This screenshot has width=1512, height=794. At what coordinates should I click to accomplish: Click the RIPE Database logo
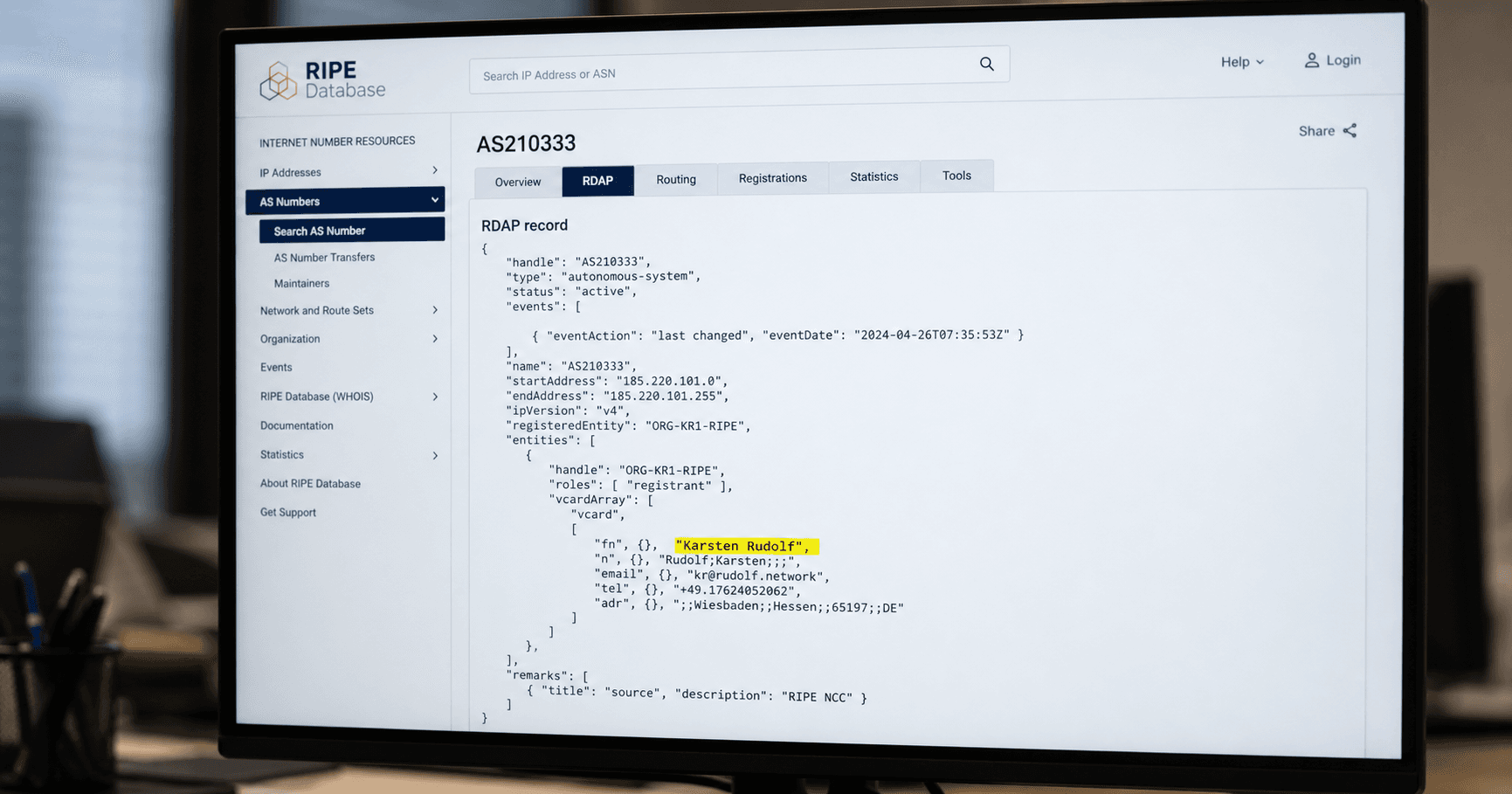pos(322,80)
